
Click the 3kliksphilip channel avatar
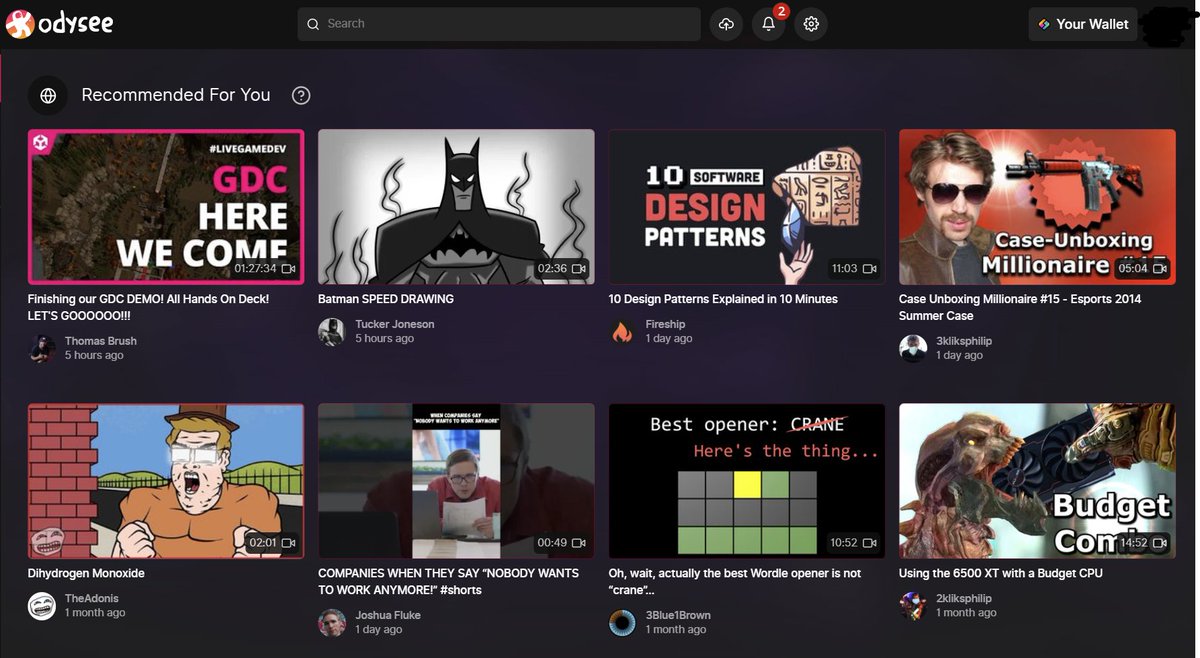coord(913,348)
